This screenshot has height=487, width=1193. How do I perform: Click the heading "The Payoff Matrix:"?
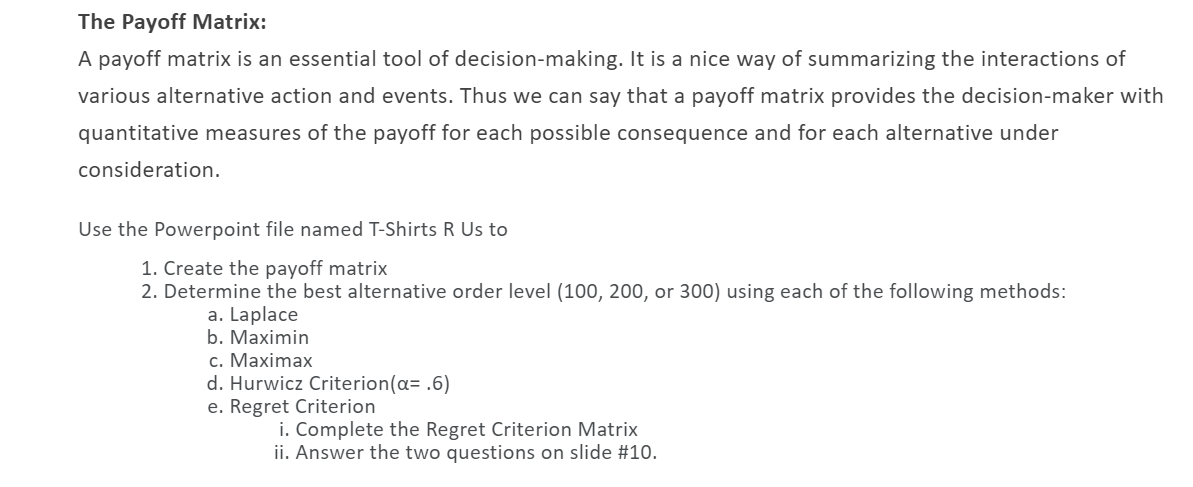(172, 22)
